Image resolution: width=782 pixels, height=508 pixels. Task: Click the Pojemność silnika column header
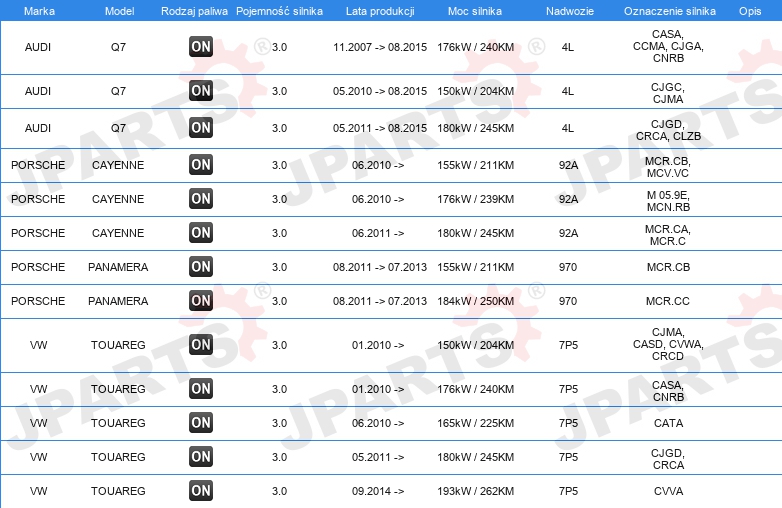coord(279,11)
